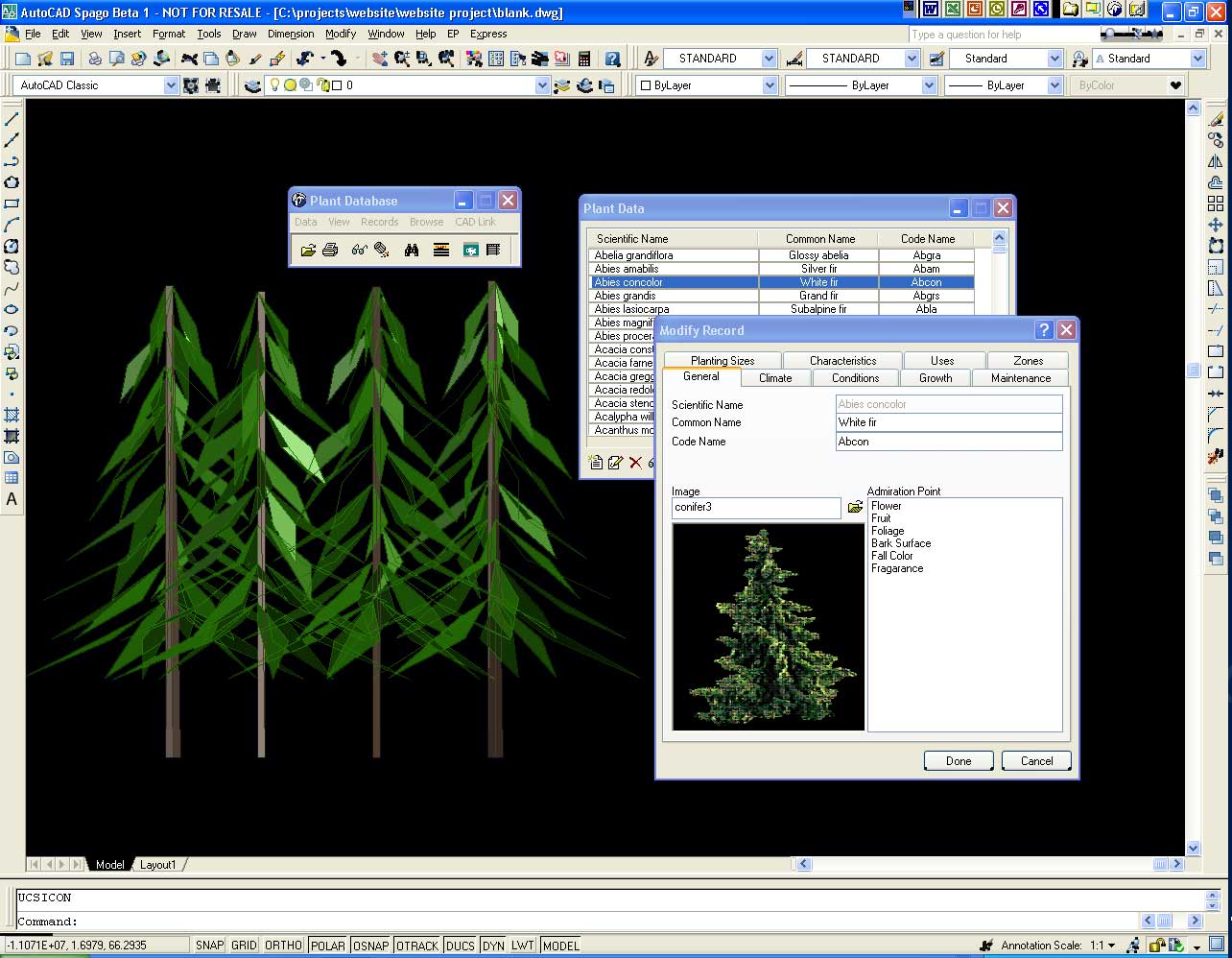Click the binoculars Find icon in Plant Database
Image resolution: width=1232 pixels, height=958 pixels.
pos(412,250)
